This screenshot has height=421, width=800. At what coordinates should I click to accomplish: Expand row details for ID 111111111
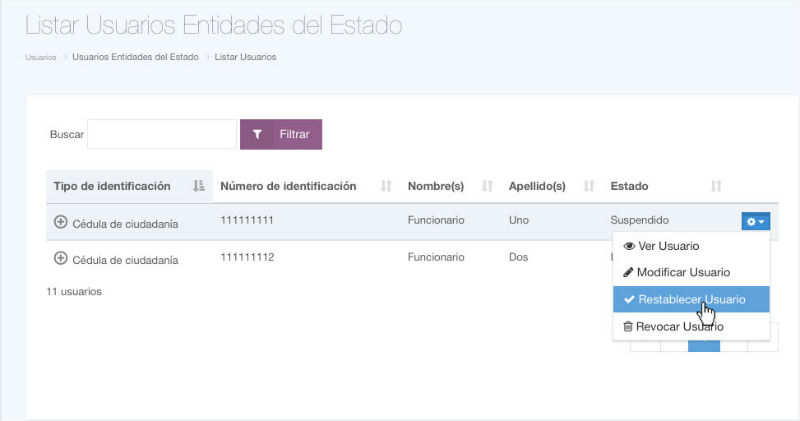tap(60, 221)
